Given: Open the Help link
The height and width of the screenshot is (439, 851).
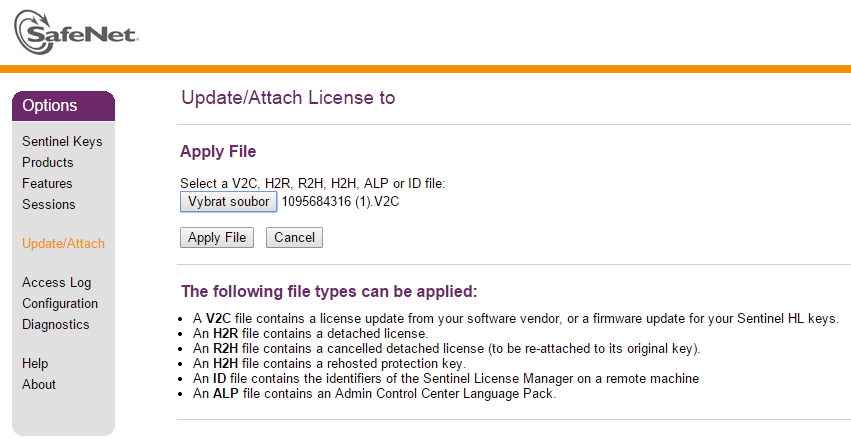Looking at the screenshot, I should [35, 364].
